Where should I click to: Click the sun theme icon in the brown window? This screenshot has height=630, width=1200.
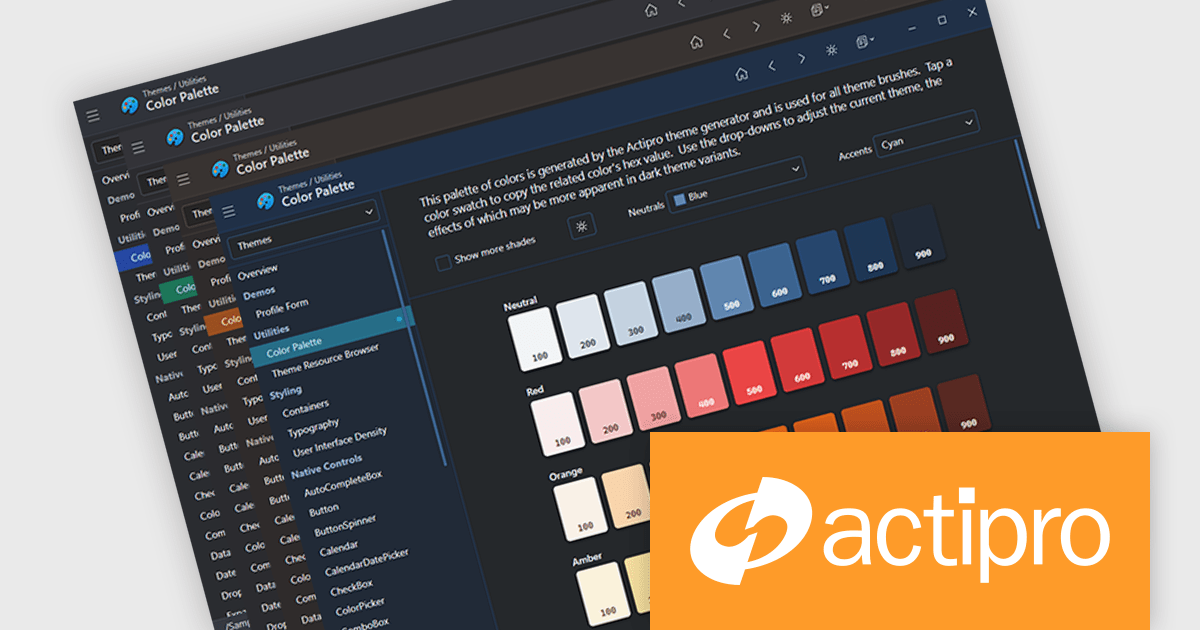point(786,18)
